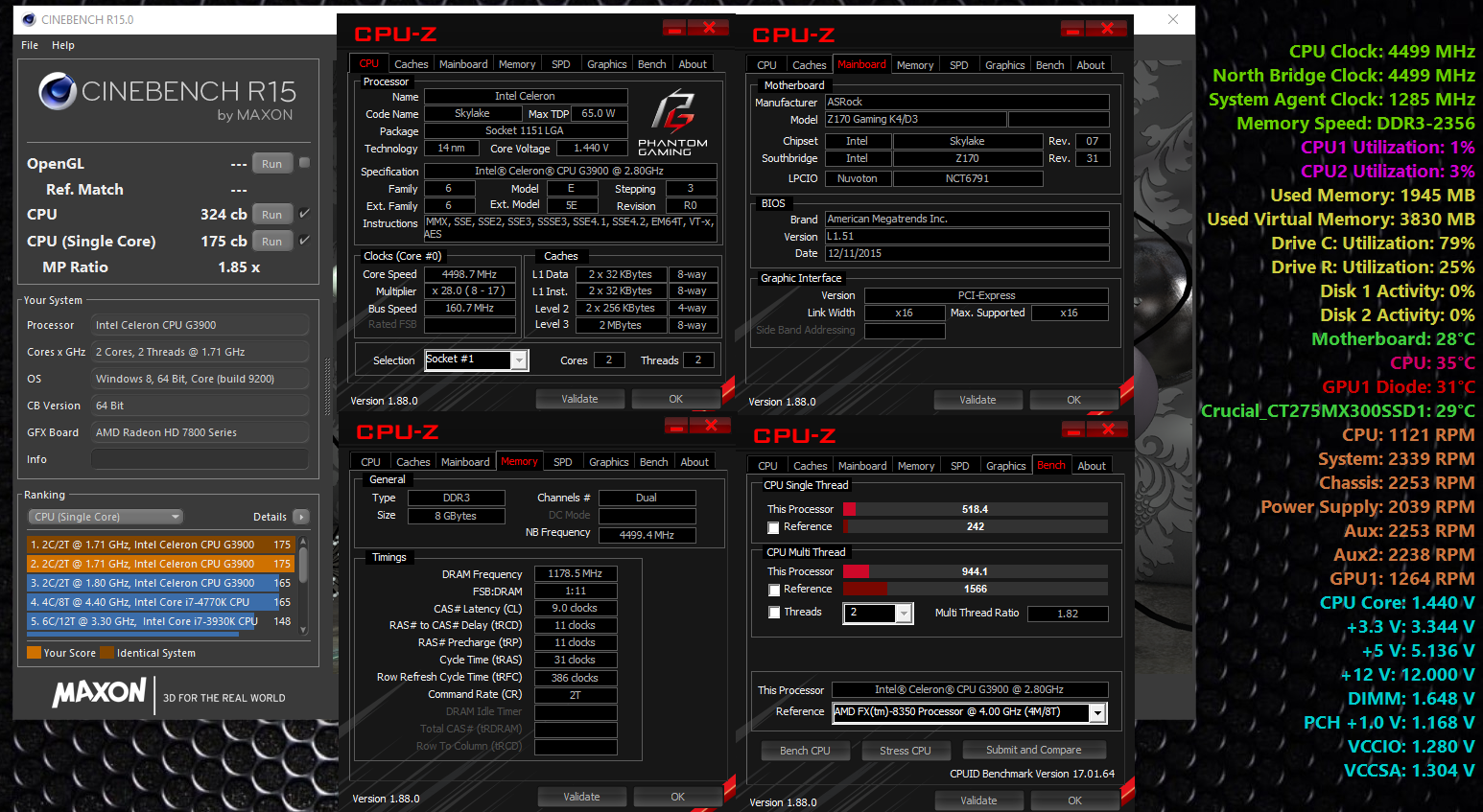Click the Identical System legend swatch

(x=106, y=653)
